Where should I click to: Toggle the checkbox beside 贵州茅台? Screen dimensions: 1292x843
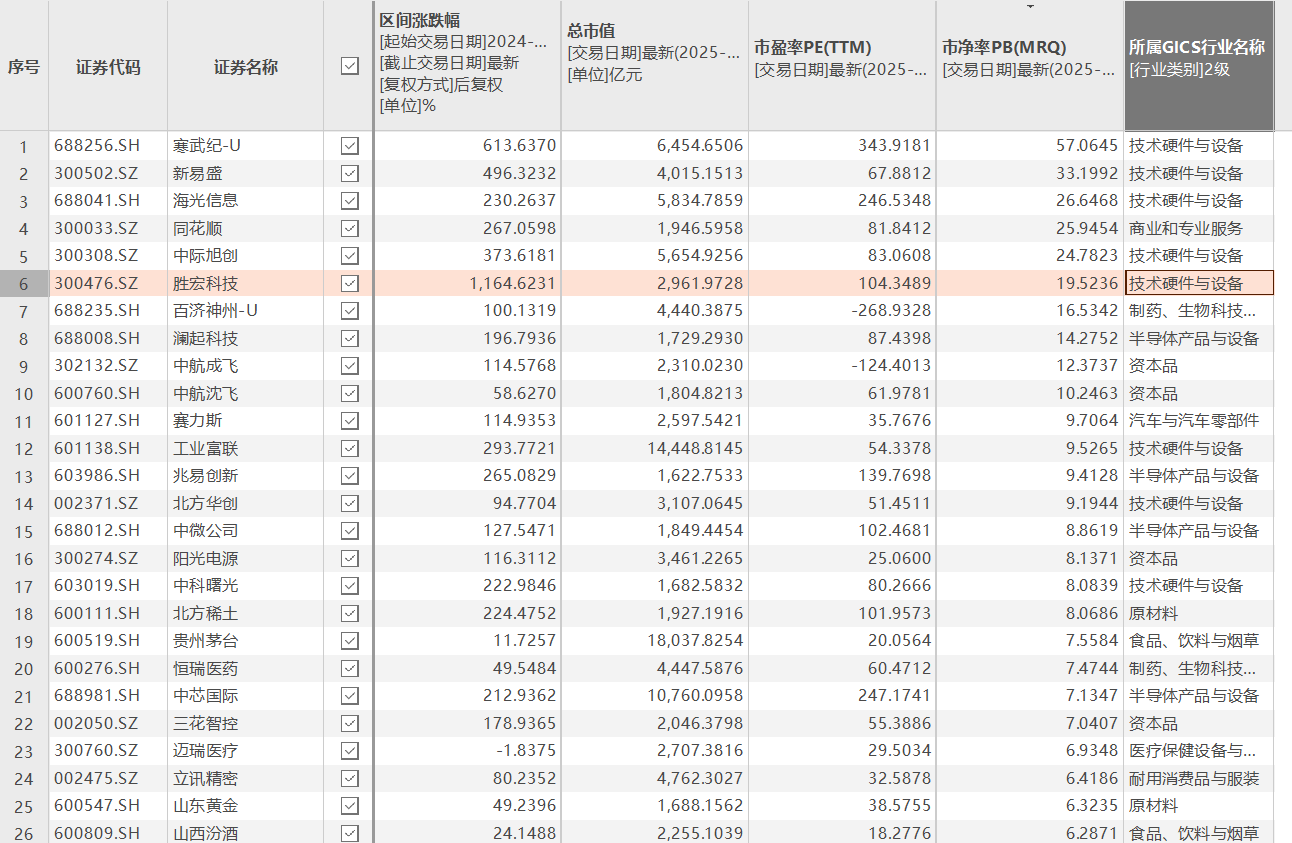click(349, 641)
